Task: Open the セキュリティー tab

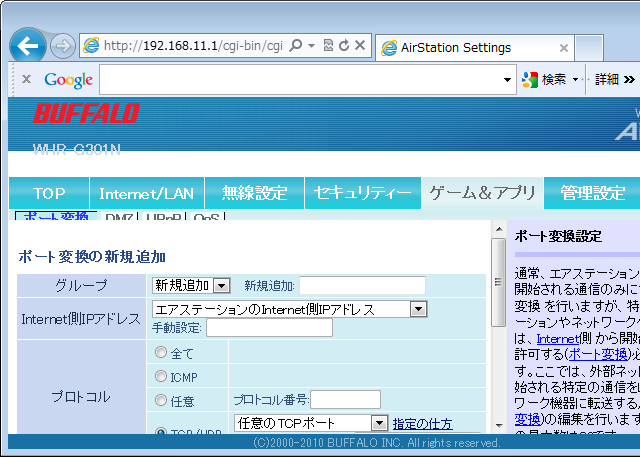Action: coord(362,193)
